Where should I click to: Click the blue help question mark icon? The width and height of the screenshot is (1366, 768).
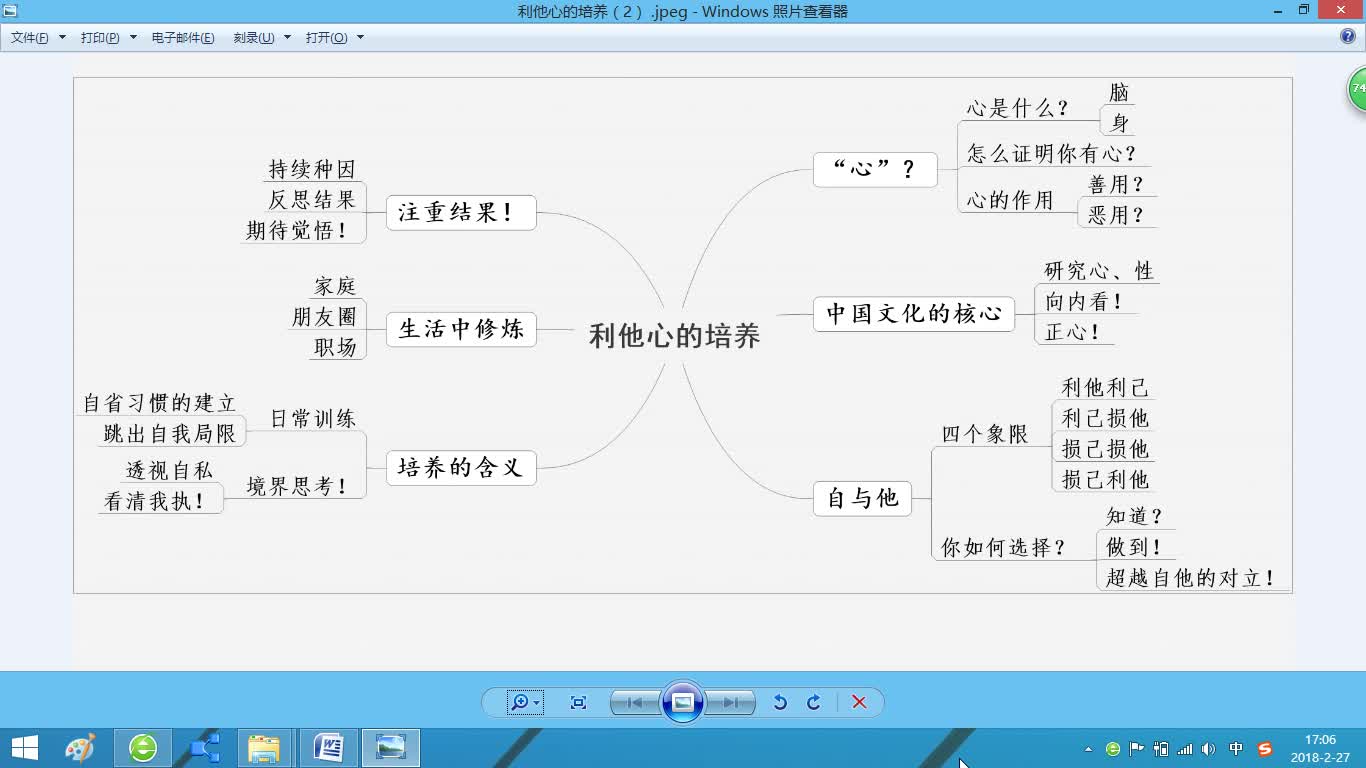[x=1348, y=36]
